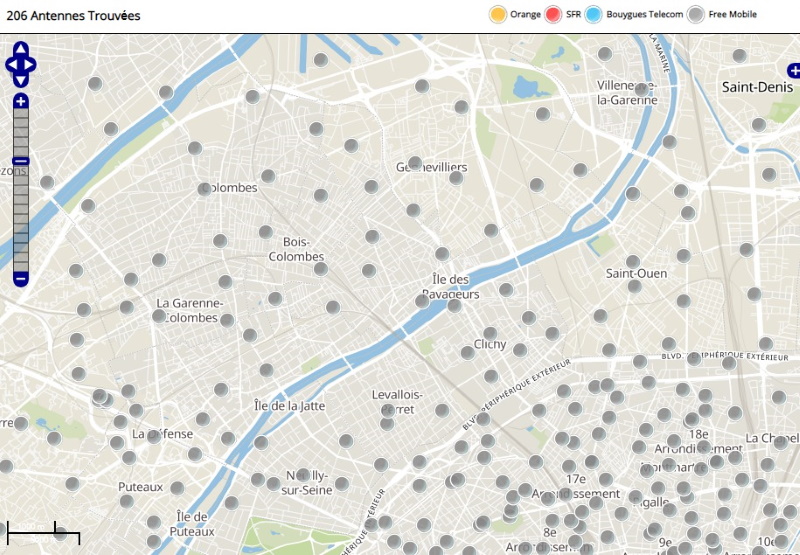Pan the map down with the arrow
Screen dimensions: 800x555
pyautogui.click(x=21, y=80)
